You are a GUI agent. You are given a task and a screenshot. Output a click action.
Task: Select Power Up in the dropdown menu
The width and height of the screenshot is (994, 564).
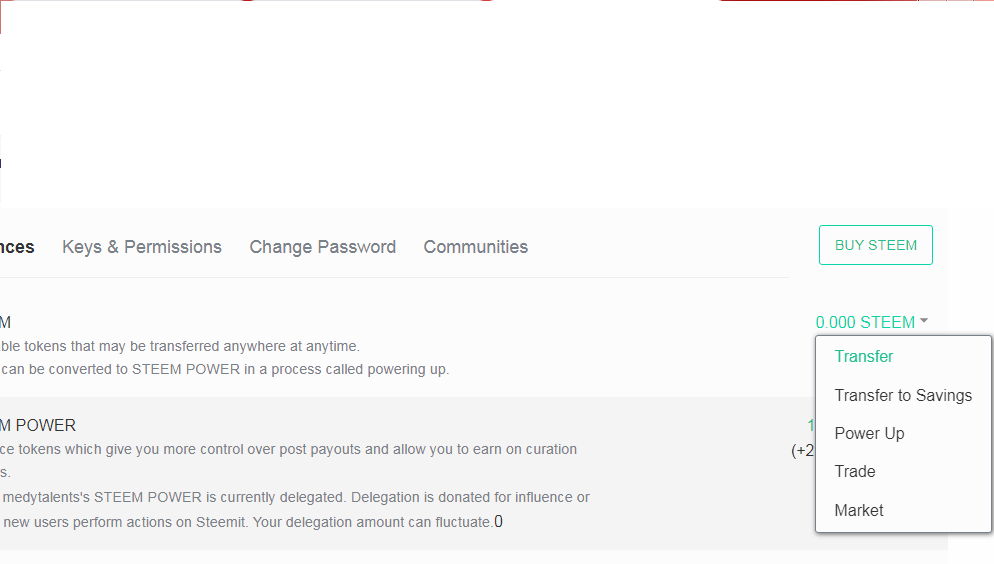click(x=869, y=433)
